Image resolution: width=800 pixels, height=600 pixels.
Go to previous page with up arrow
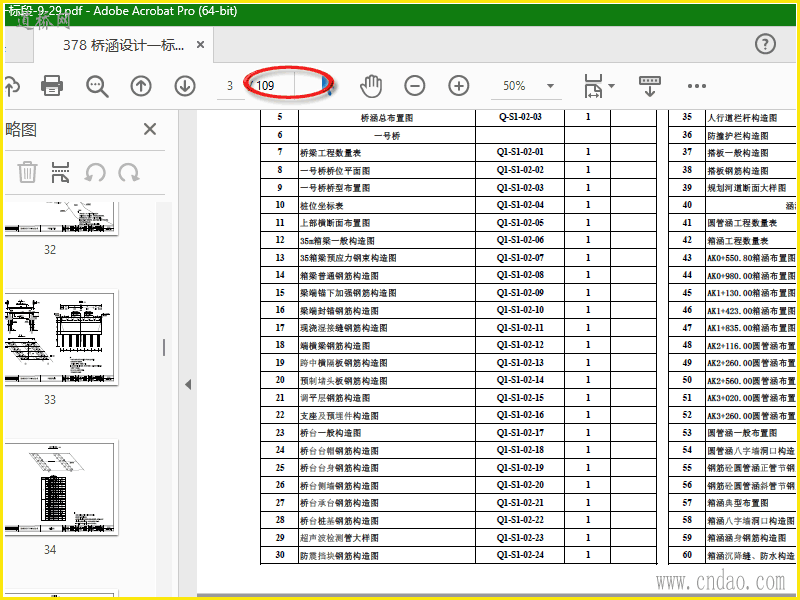(141, 86)
